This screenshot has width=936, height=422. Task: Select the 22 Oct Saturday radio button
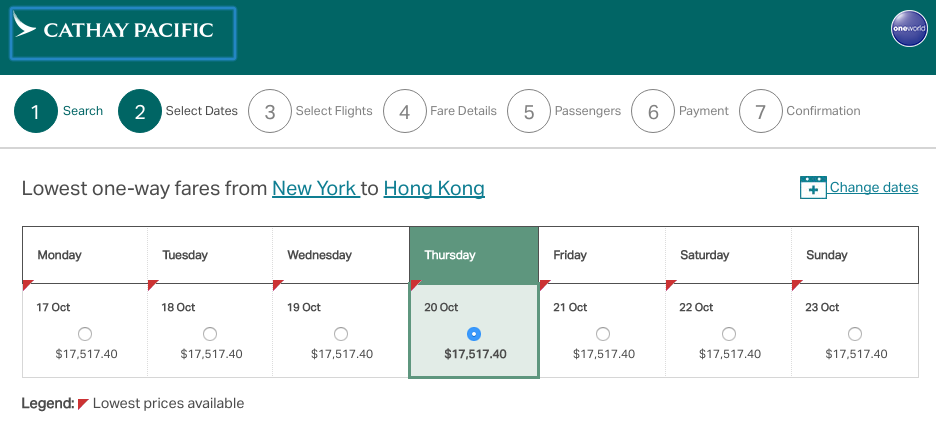(x=729, y=334)
